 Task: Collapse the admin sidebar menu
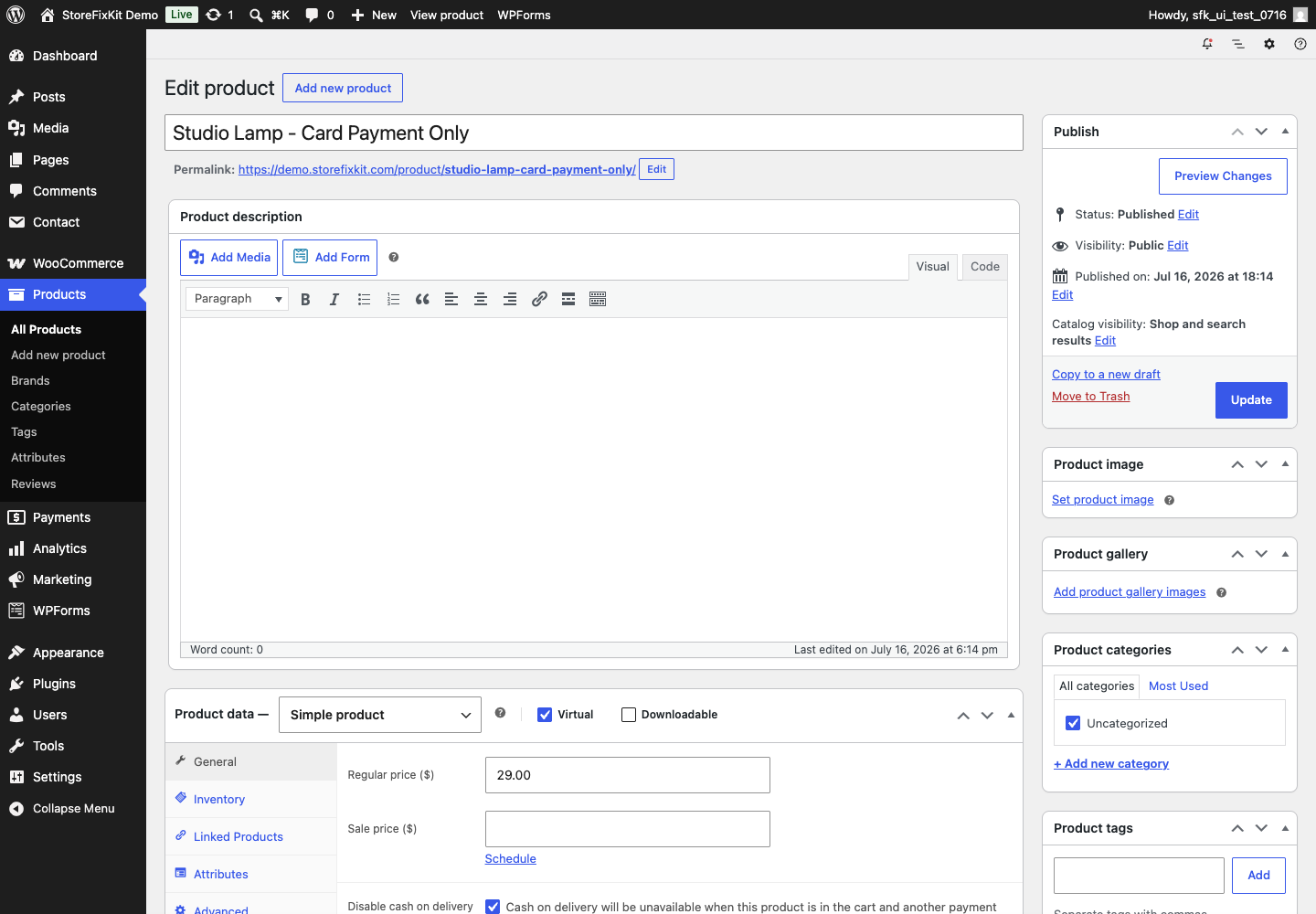73,808
